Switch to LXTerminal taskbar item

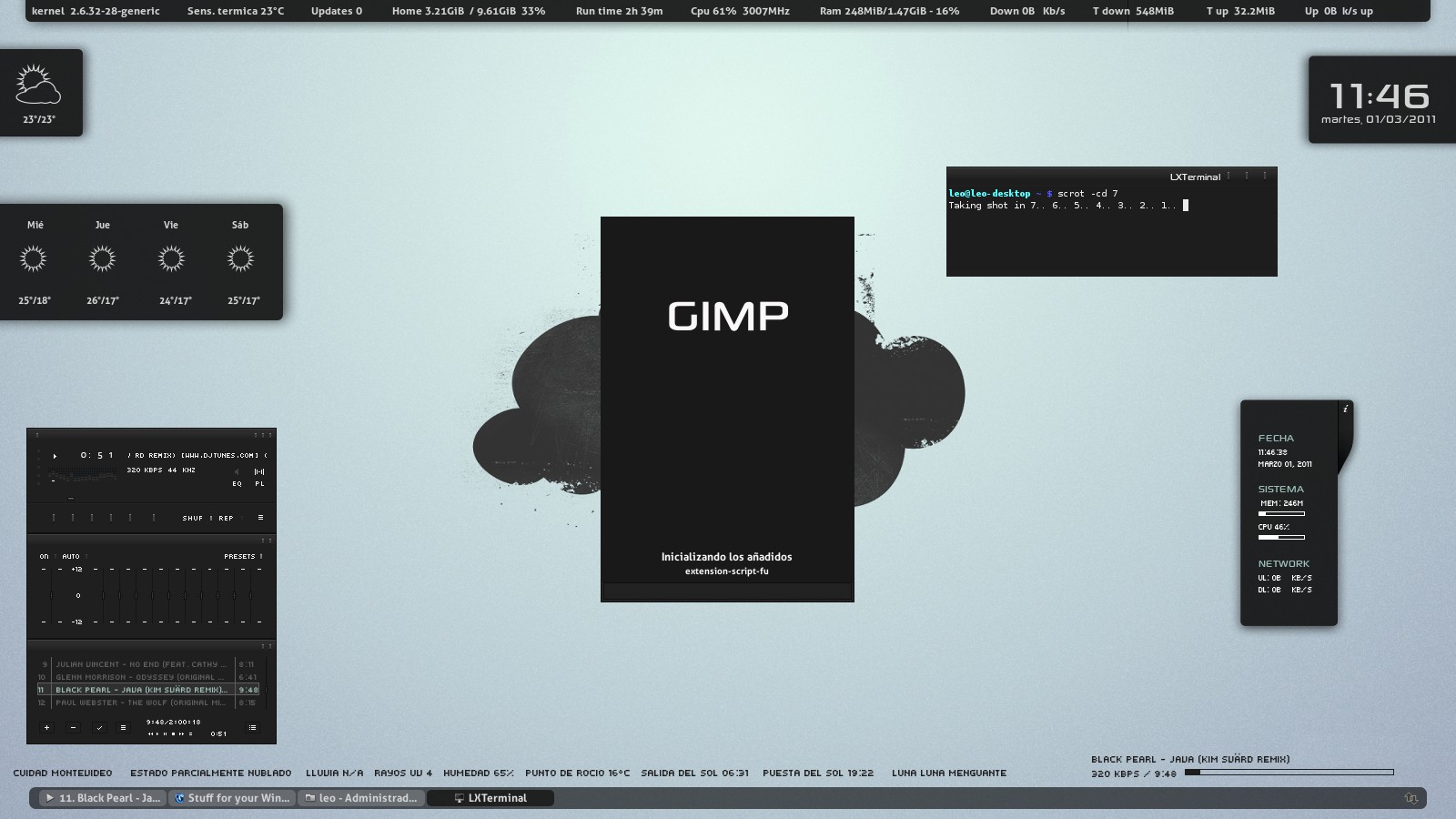click(490, 798)
